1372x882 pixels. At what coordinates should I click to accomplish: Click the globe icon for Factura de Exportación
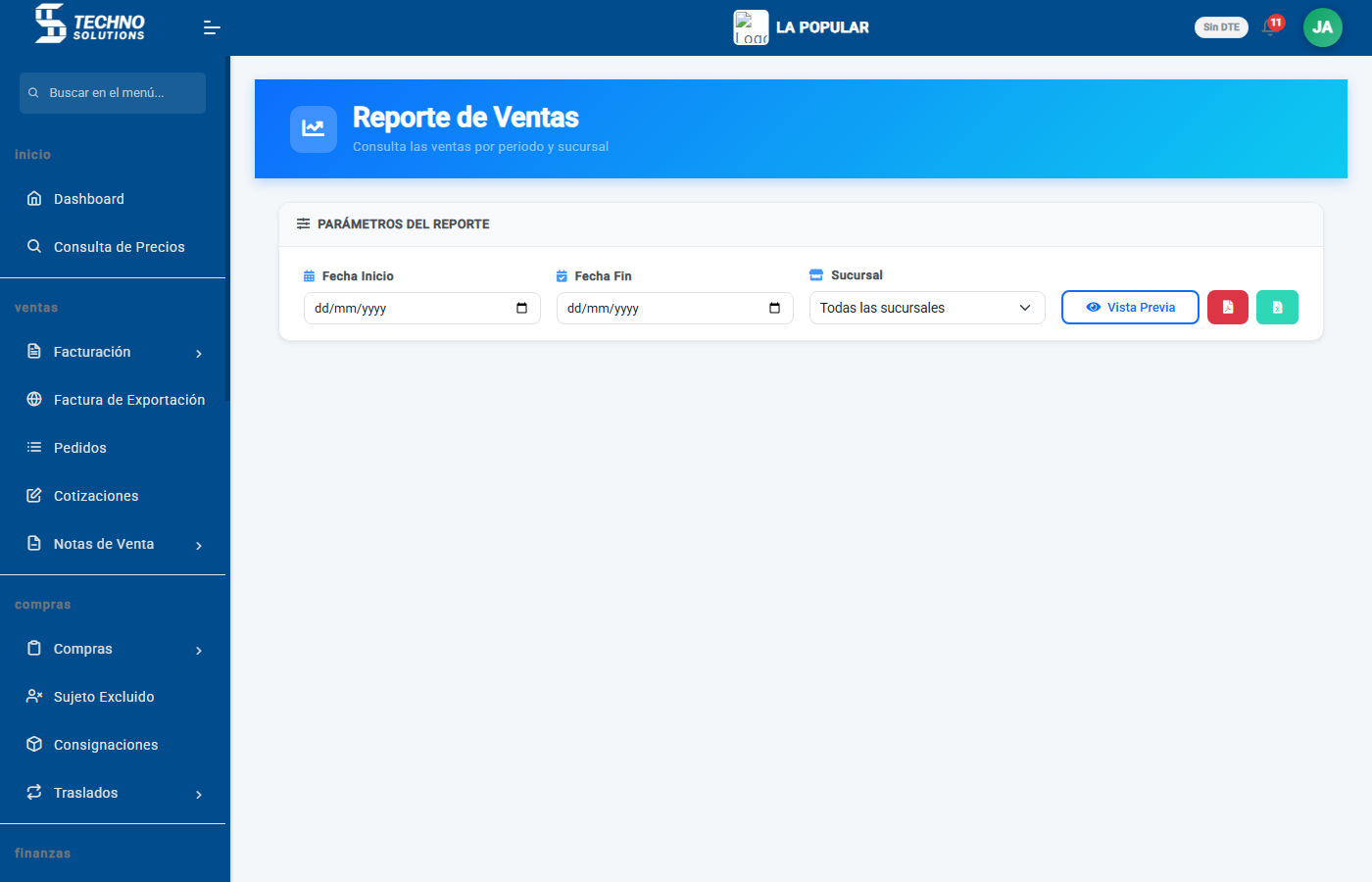34,400
